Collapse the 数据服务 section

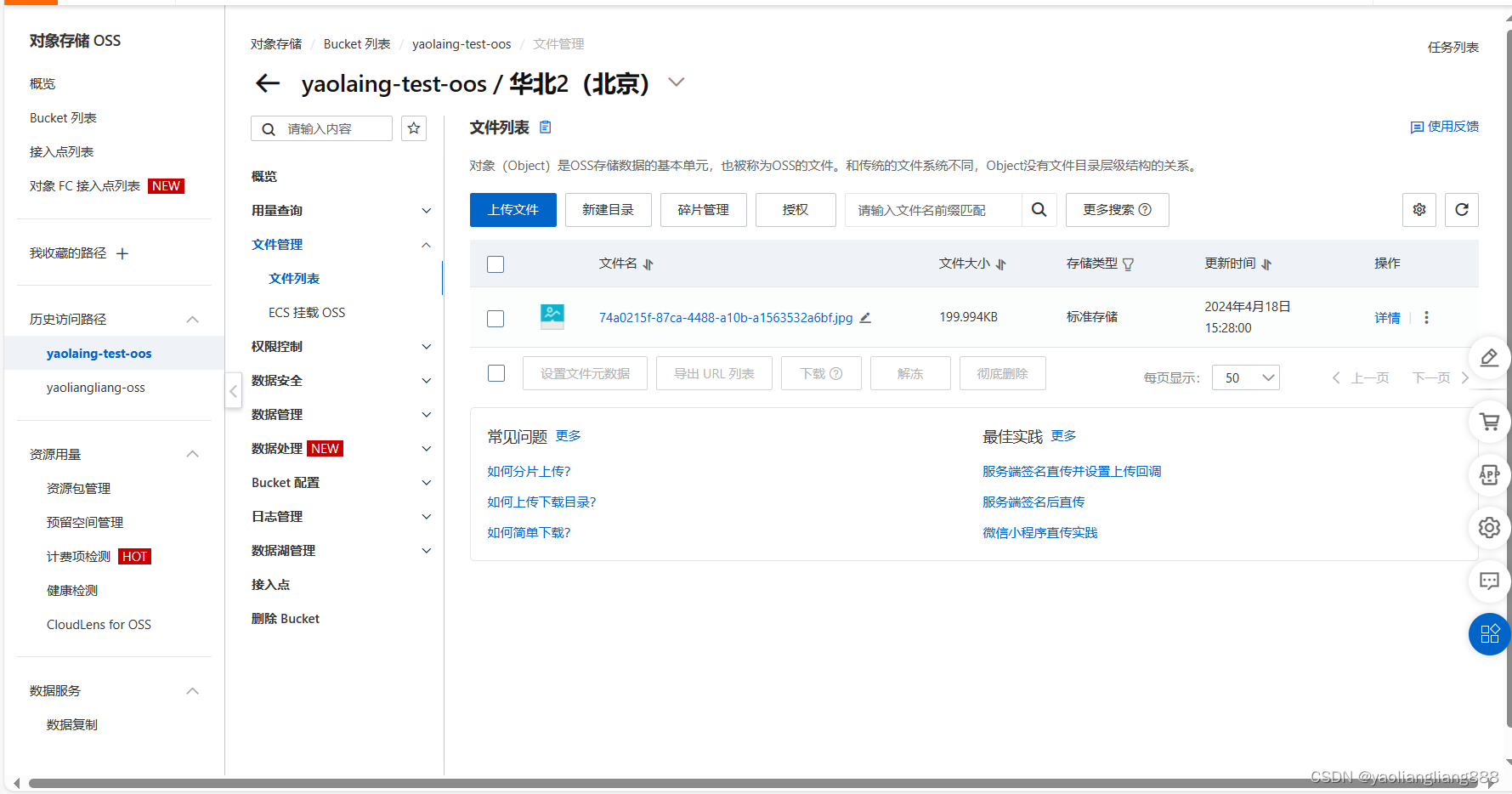click(x=193, y=691)
